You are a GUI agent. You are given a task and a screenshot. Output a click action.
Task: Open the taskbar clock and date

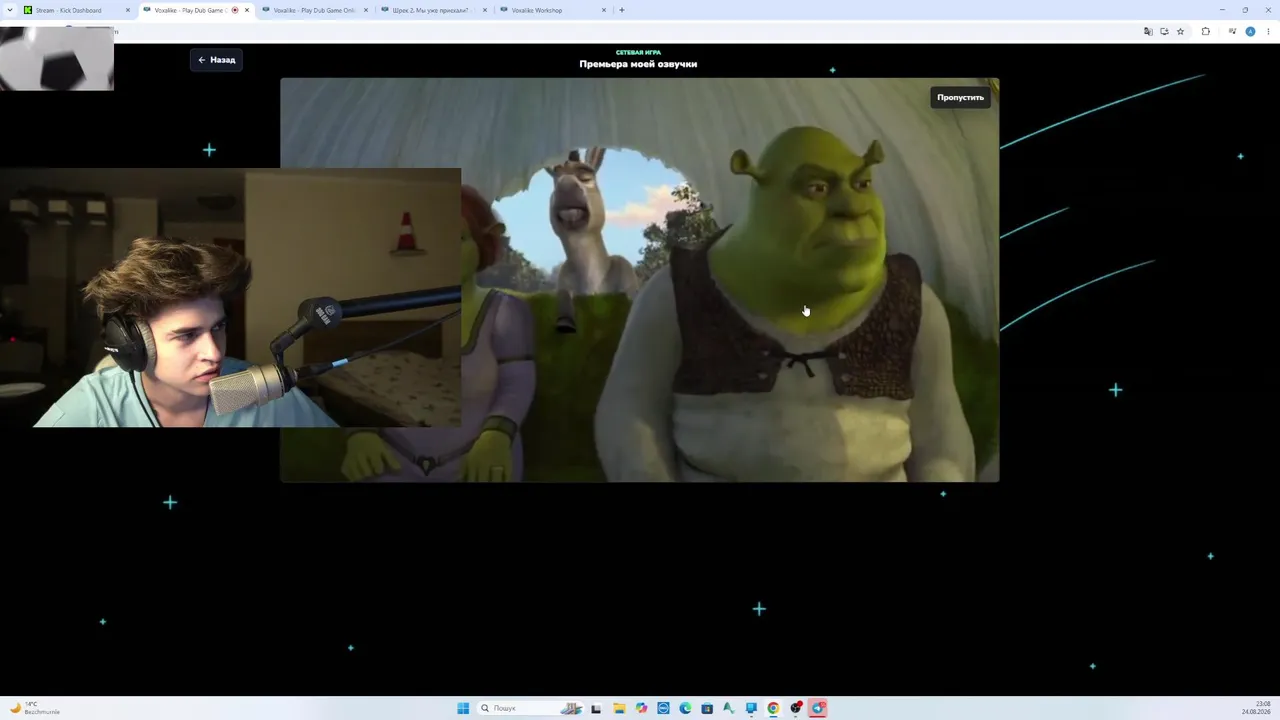click(1256, 708)
